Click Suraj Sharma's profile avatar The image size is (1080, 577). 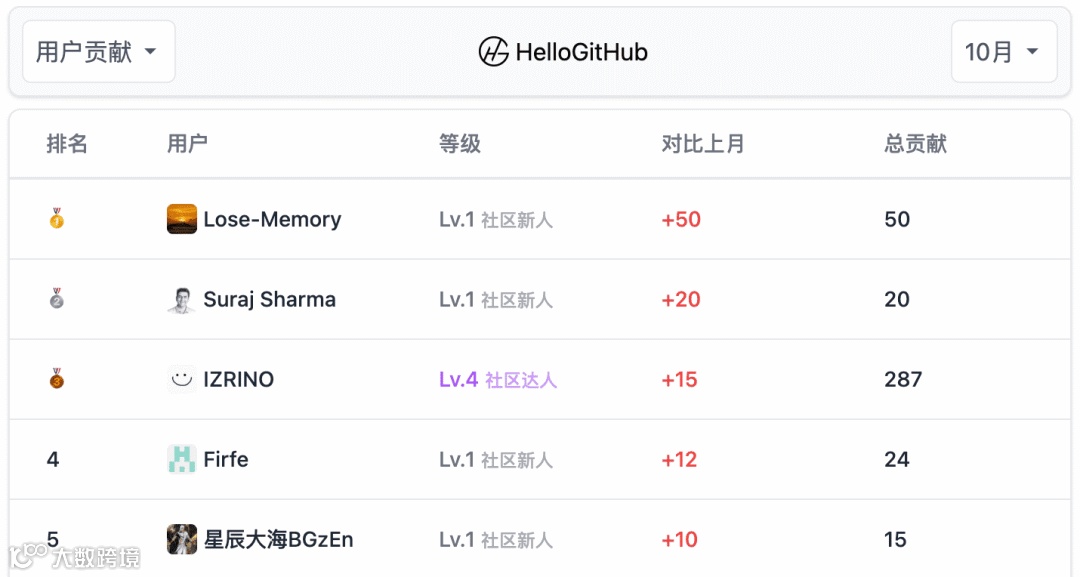click(x=182, y=299)
